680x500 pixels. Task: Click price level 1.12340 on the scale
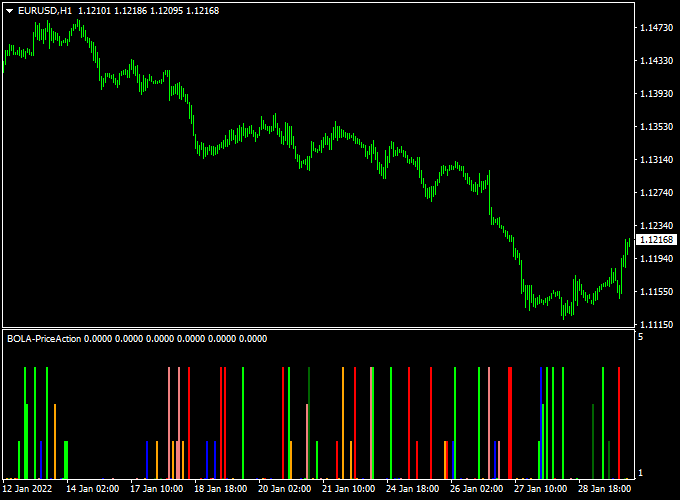pyautogui.click(x=657, y=225)
